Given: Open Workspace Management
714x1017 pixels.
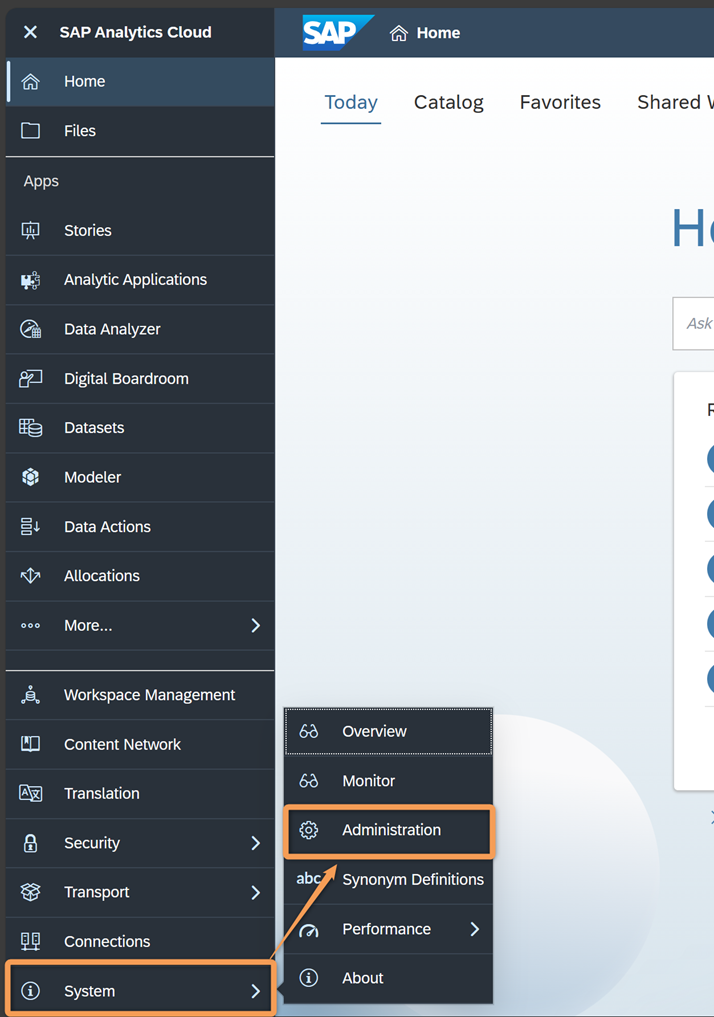Looking at the screenshot, I should [140, 695].
